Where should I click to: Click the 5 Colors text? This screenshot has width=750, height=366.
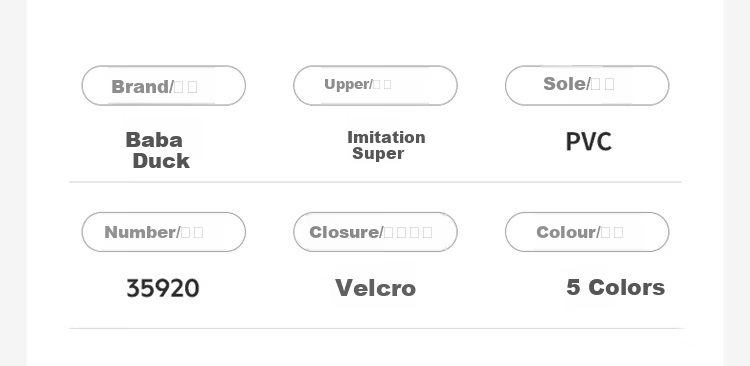pos(616,288)
